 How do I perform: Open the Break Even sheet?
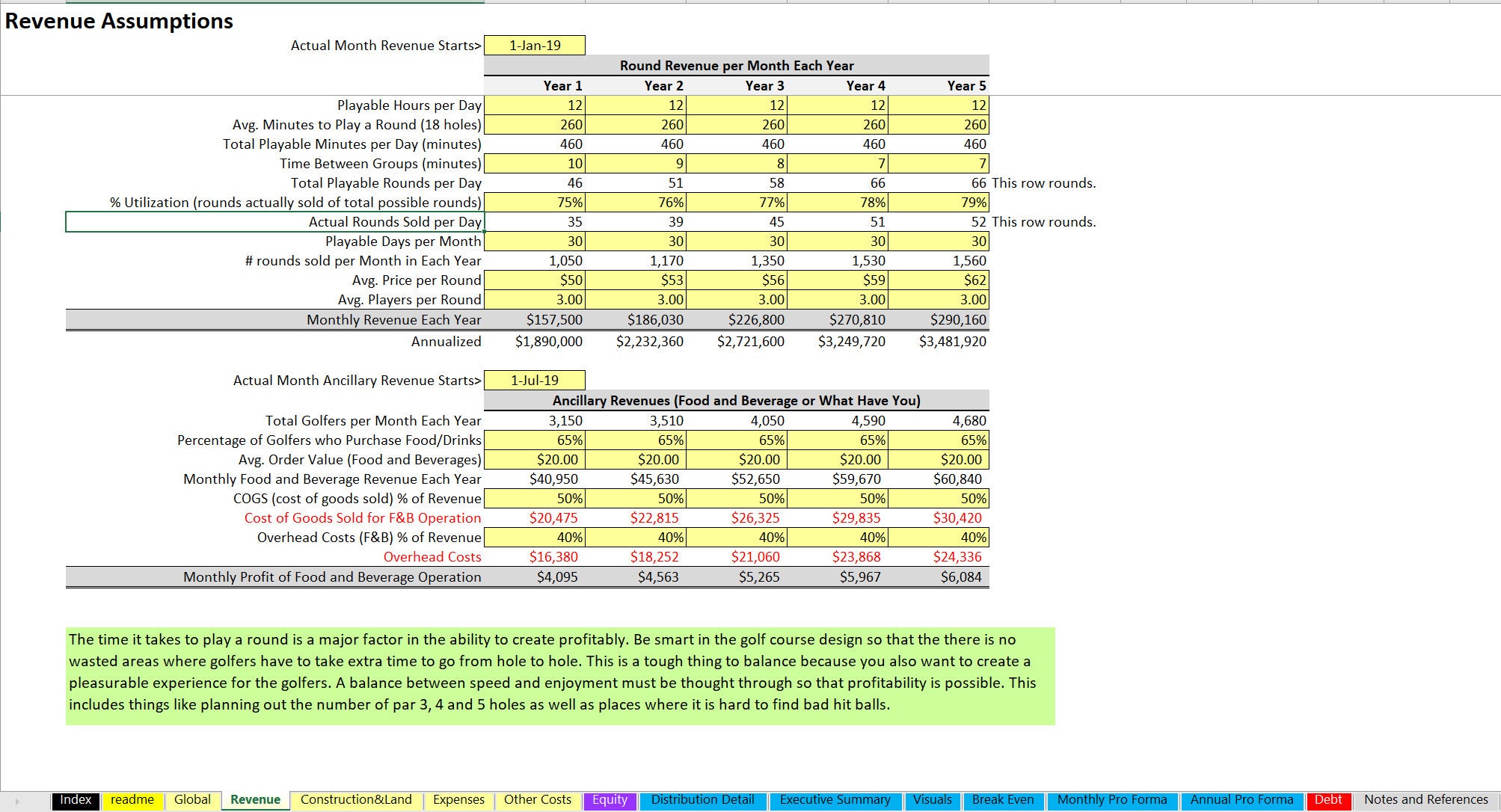[x=1003, y=799]
